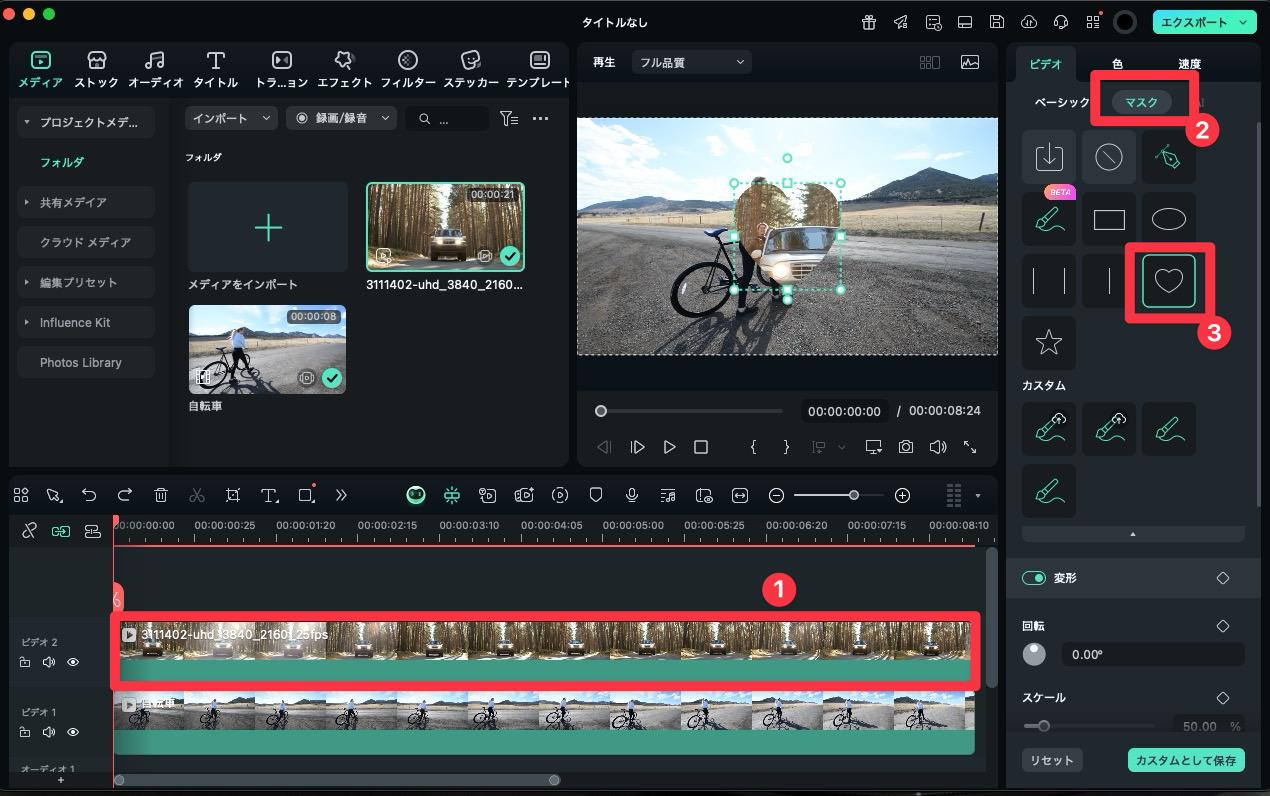Zoom out the timeline with minus icon
This screenshot has width=1270, height=796.
[776, 495]
